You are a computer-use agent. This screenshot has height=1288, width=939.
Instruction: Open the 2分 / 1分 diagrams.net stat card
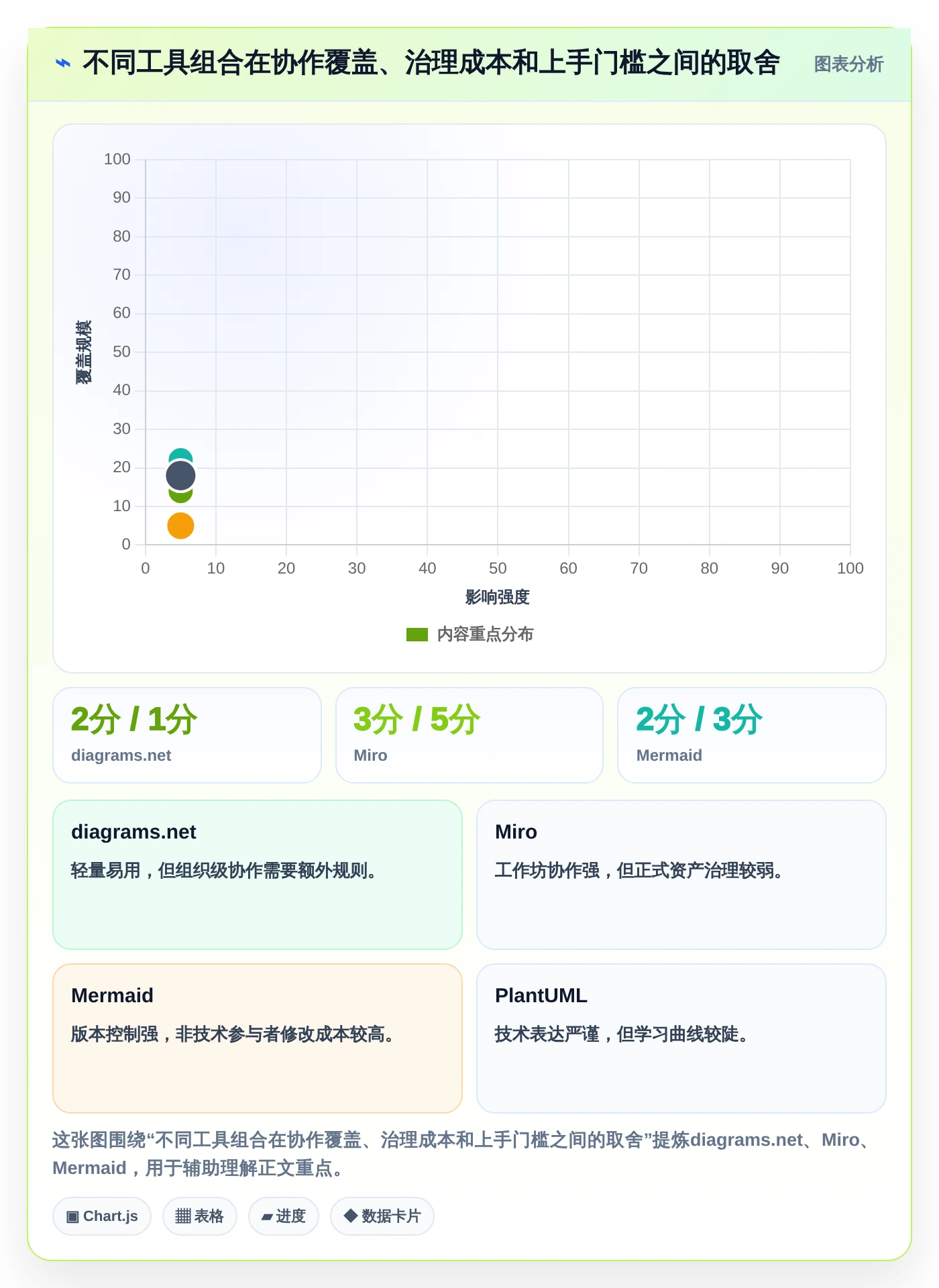[187, 735]
